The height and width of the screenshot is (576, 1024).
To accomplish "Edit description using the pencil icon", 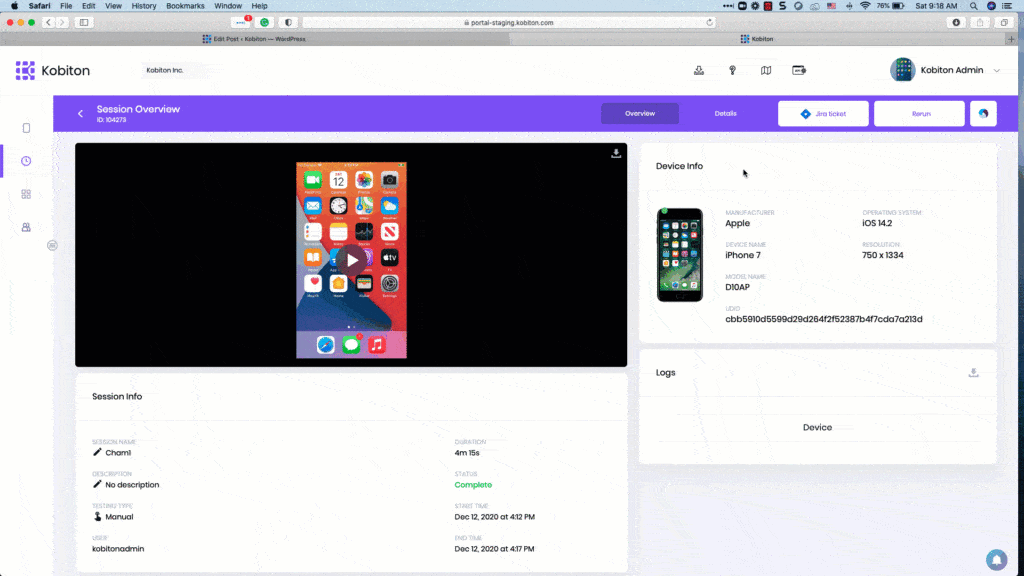I will pyautogui.click(x=97, y=485).
